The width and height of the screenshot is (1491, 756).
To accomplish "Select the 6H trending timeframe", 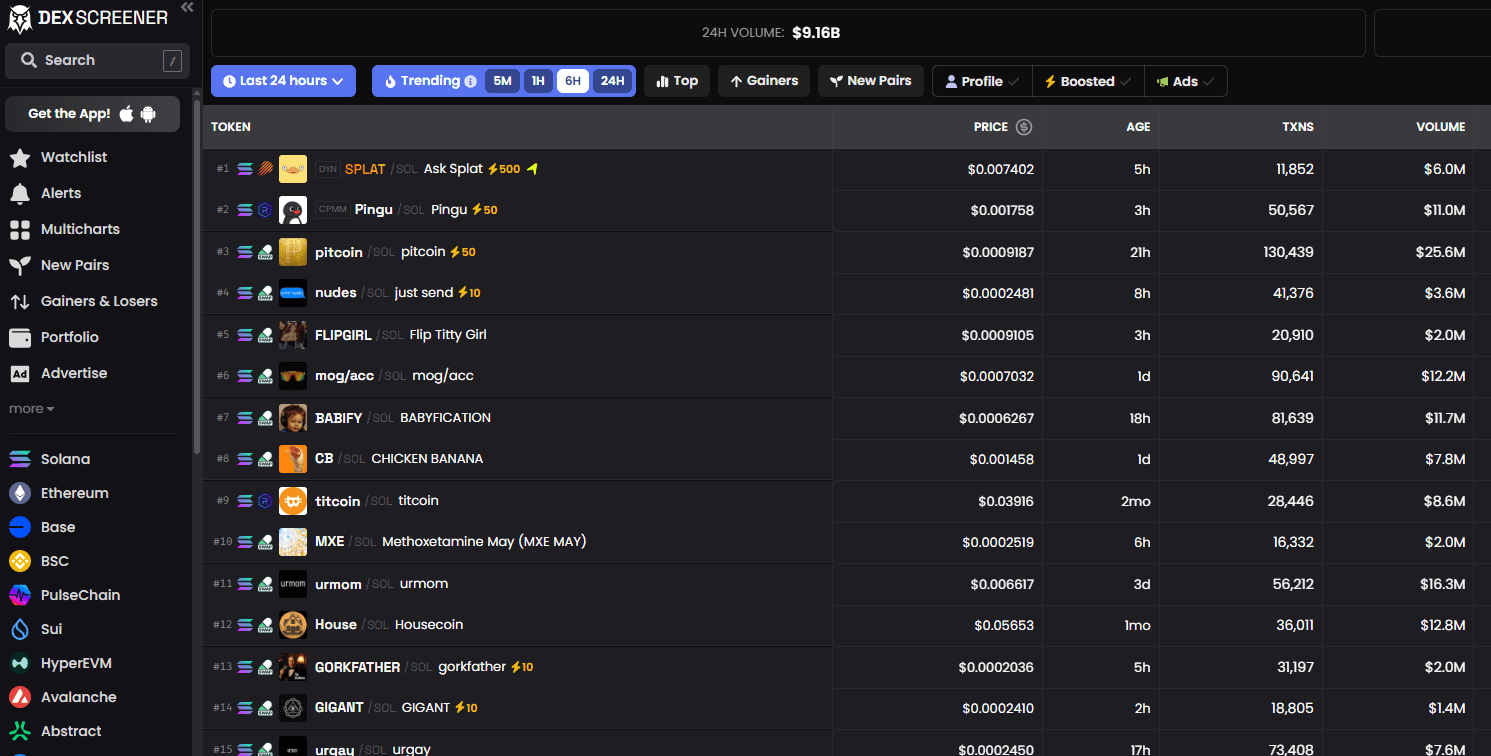I will coord(573,81).
